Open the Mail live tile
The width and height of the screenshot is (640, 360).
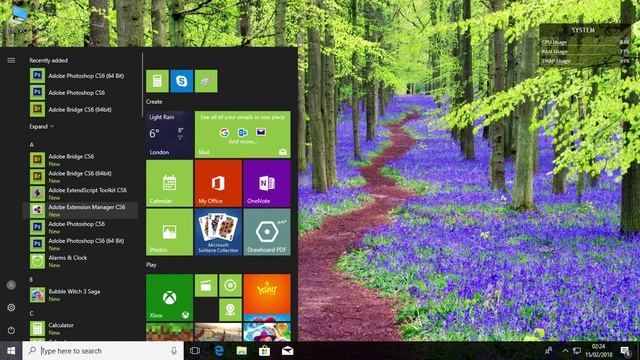pos(243,134)
